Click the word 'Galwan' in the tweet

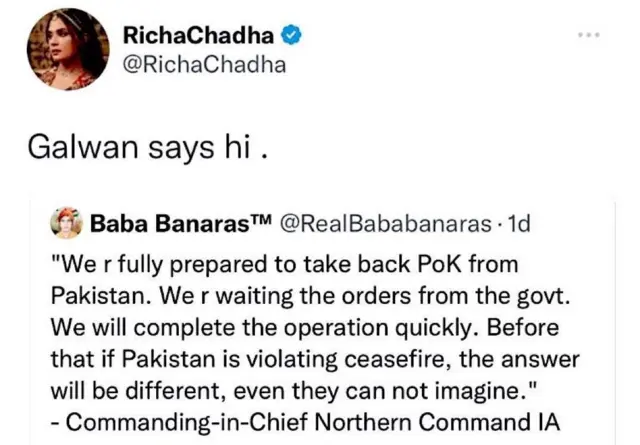click(x=73, y=148)
